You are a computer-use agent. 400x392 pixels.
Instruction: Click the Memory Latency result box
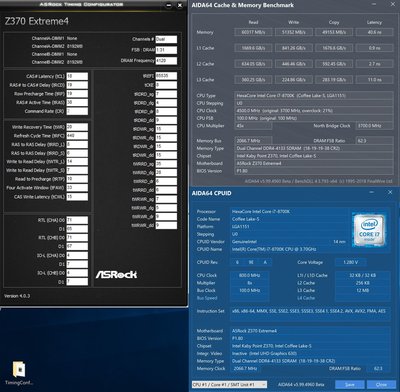[x=374, y=32]
